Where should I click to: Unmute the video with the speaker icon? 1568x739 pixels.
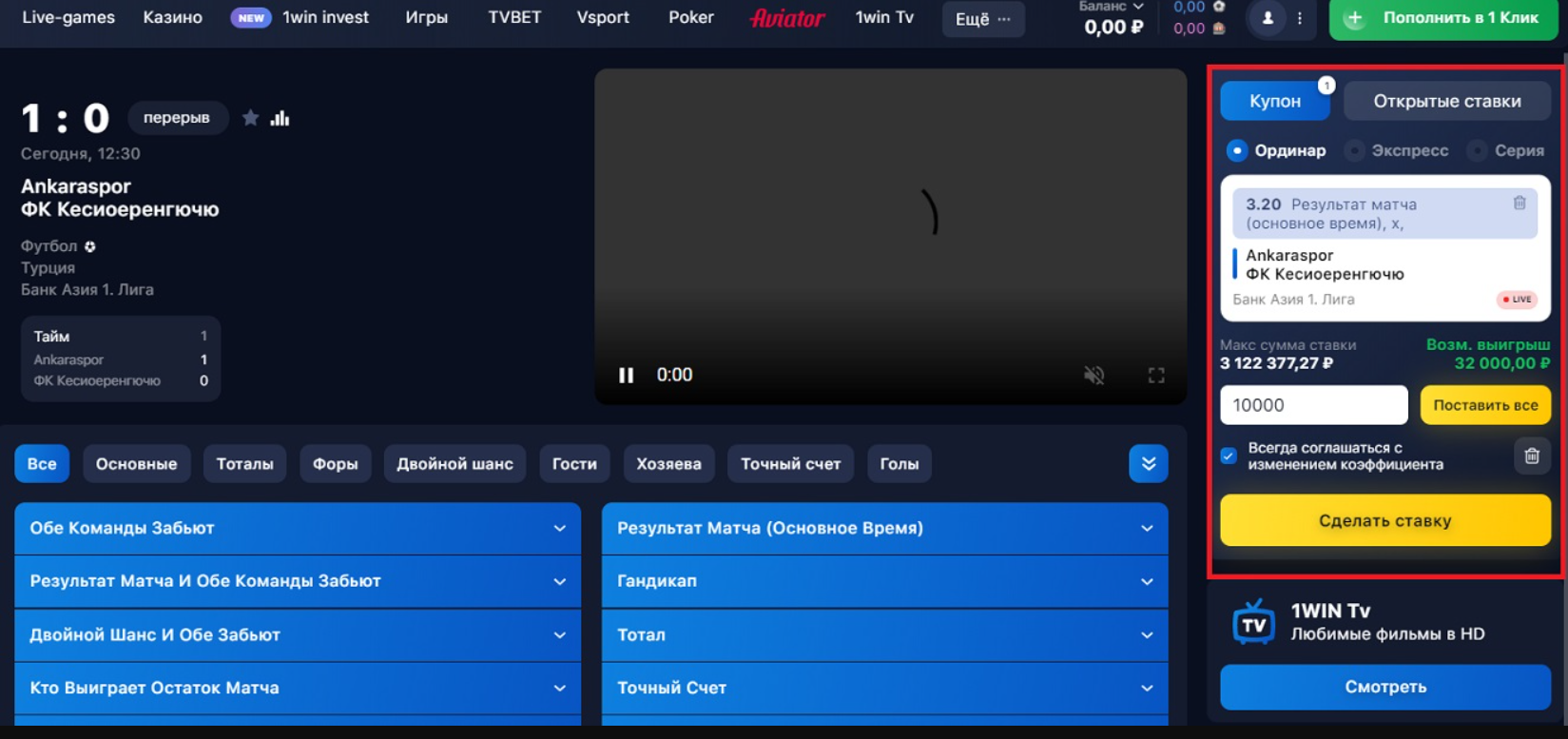(x=1094, y=375)
